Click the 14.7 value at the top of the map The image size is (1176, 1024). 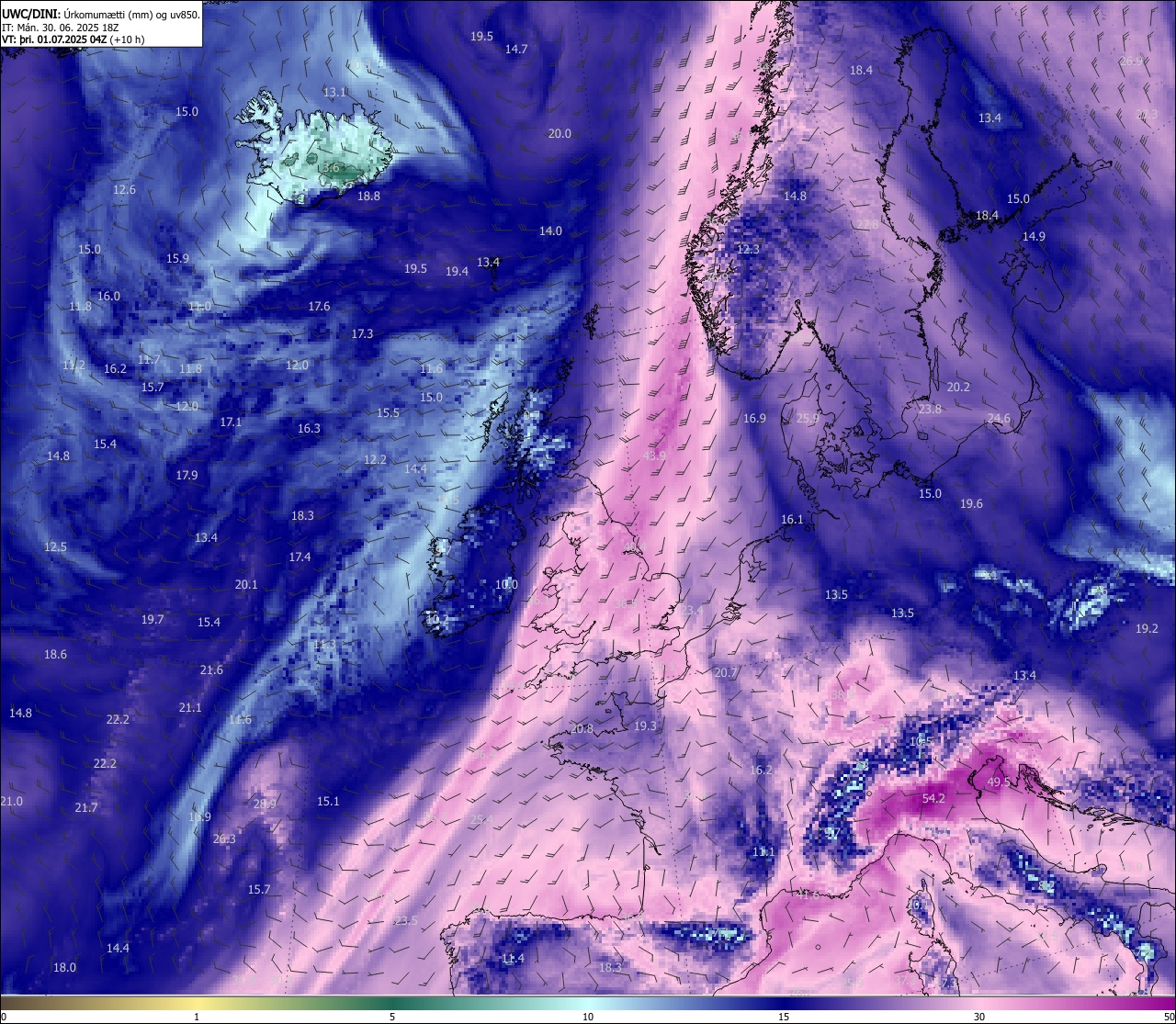516,49
